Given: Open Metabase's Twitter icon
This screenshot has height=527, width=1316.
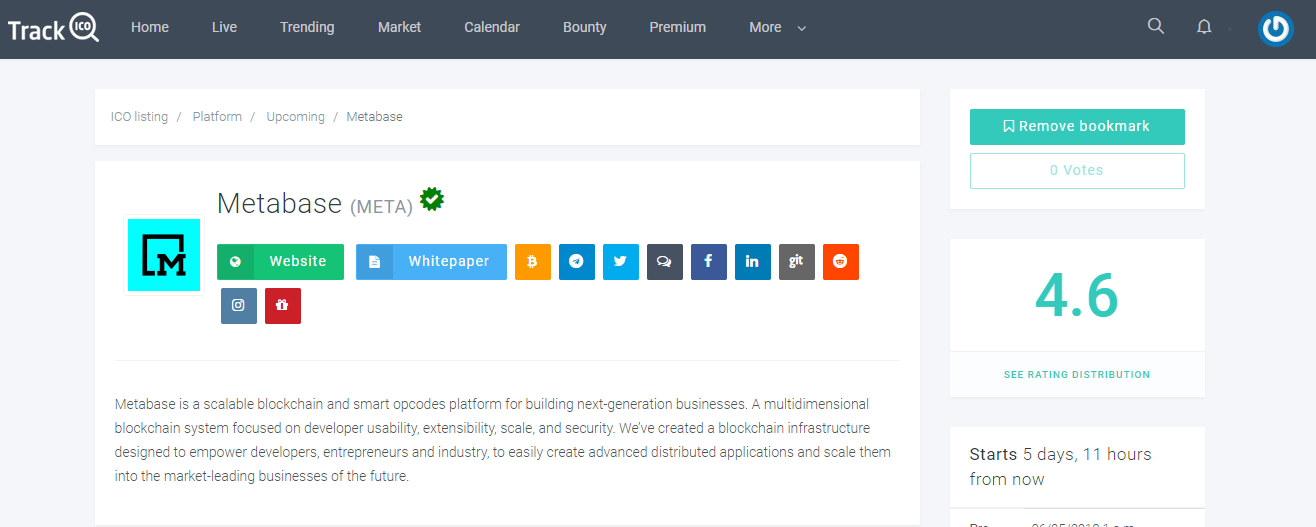Looking at the screenshot, I should 621,262.
